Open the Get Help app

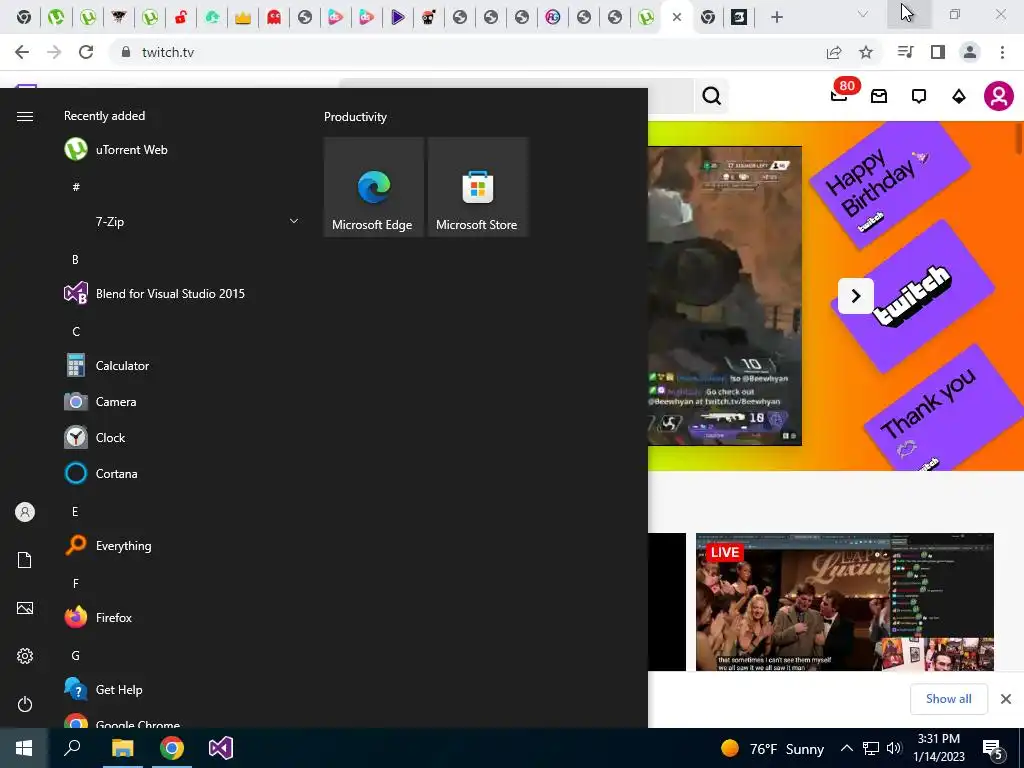(x=181, y=690)
